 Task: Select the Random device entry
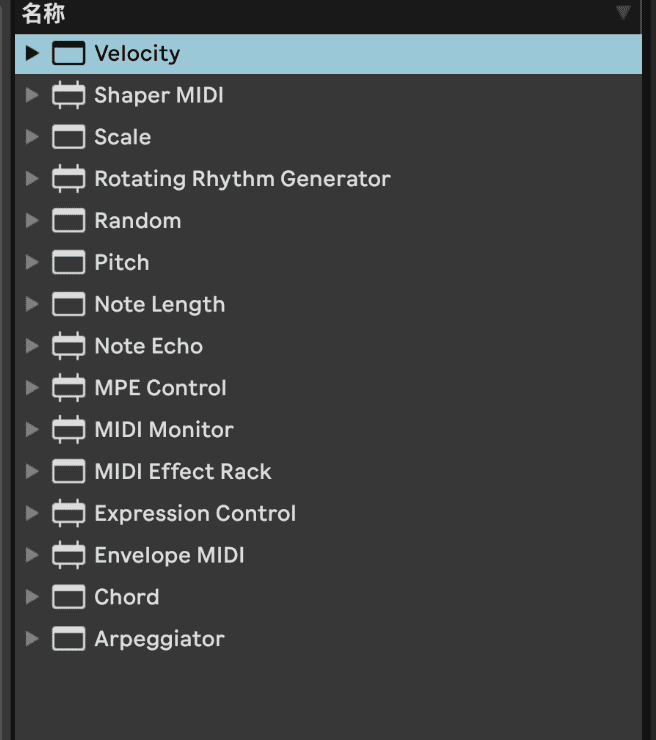(328, 221)
